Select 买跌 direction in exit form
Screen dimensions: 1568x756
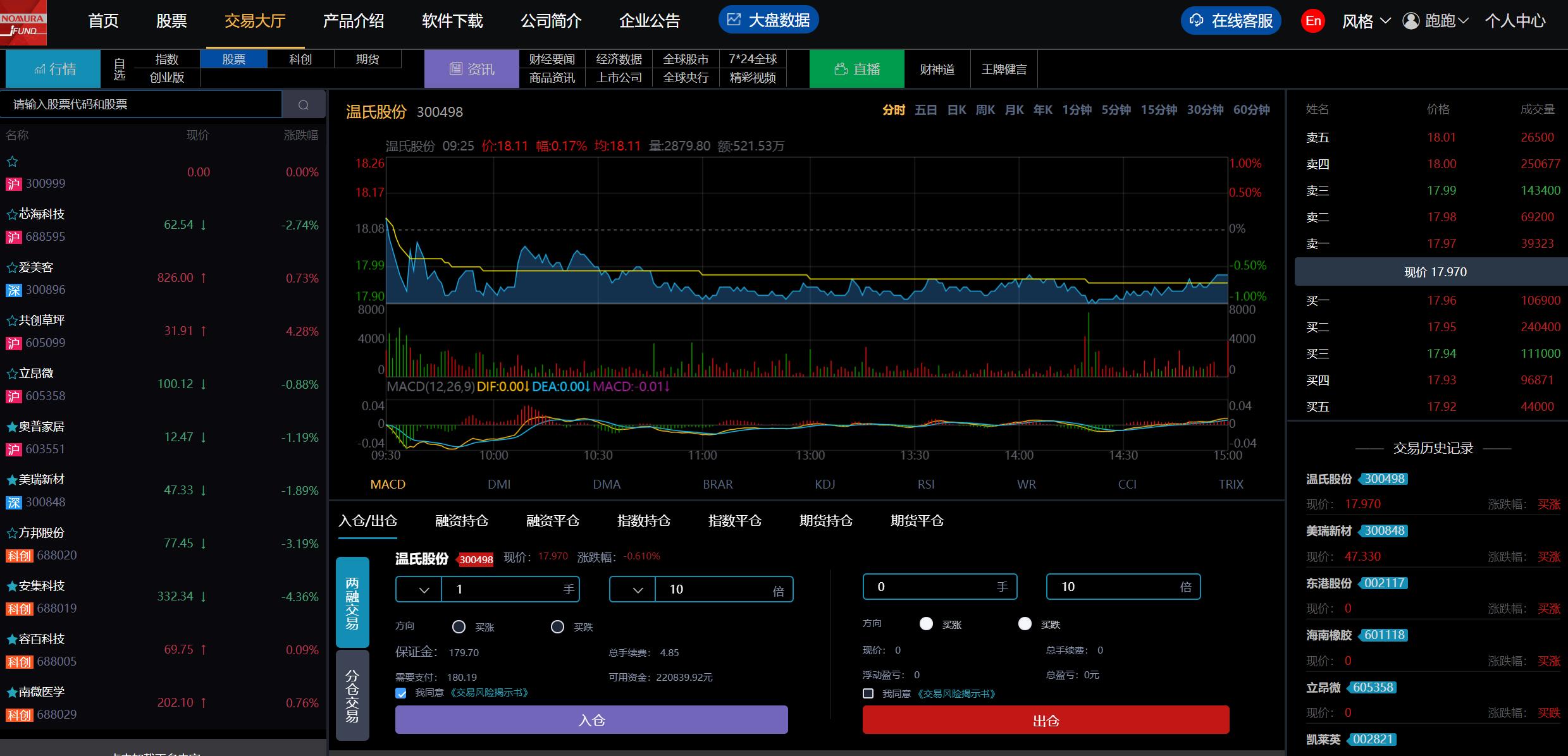click(x=1025, y=624)
